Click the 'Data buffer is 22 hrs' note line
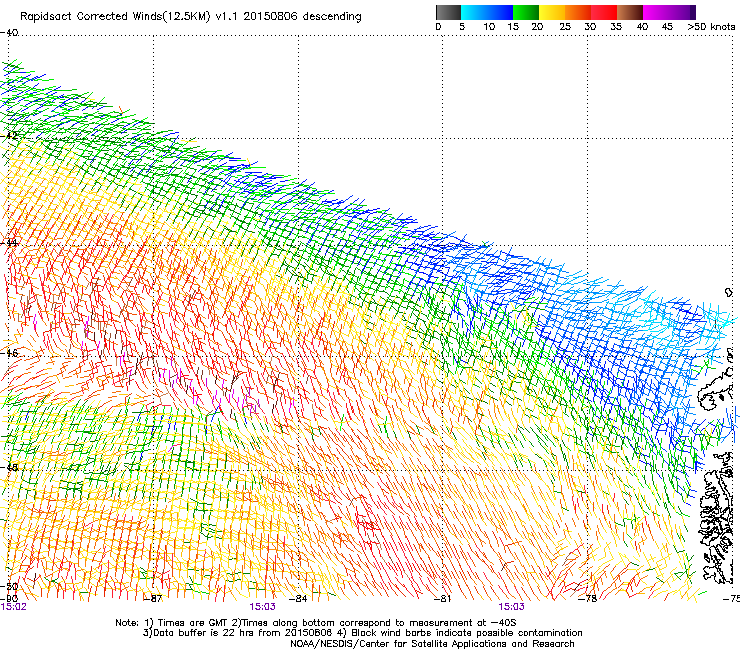This screenshot has height=650, width=740. pos(362,633)
